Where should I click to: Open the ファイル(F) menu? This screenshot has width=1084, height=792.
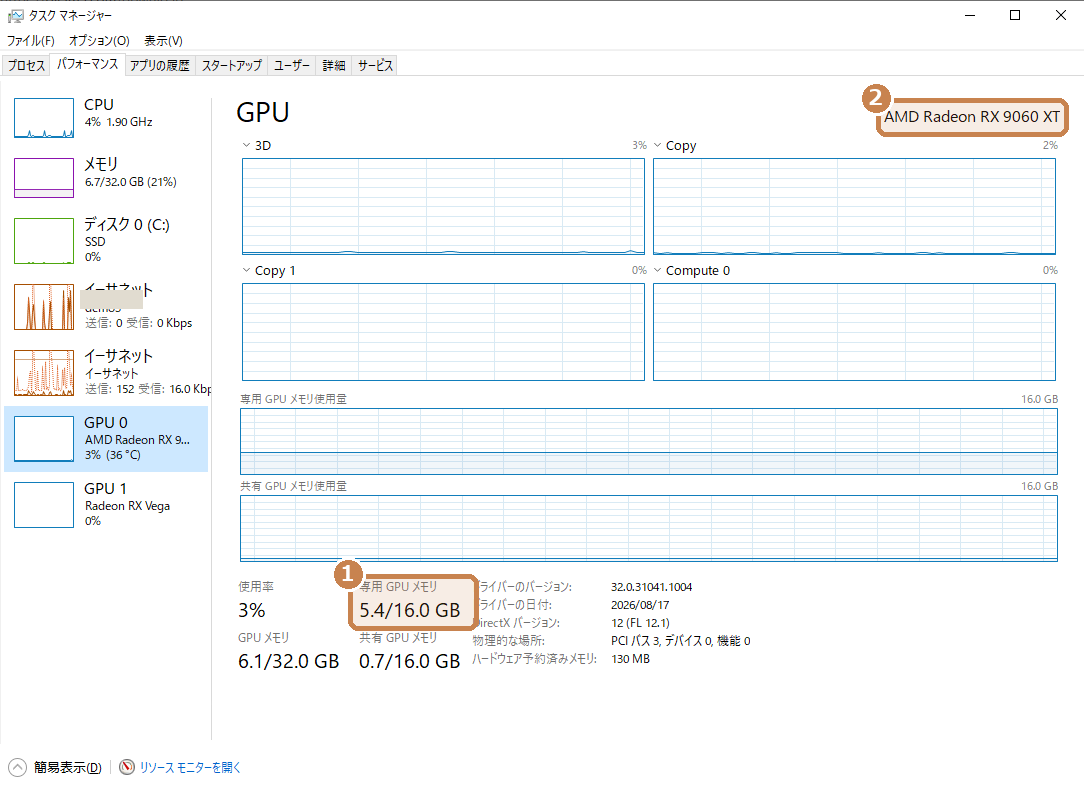click(x=30, y=41)
